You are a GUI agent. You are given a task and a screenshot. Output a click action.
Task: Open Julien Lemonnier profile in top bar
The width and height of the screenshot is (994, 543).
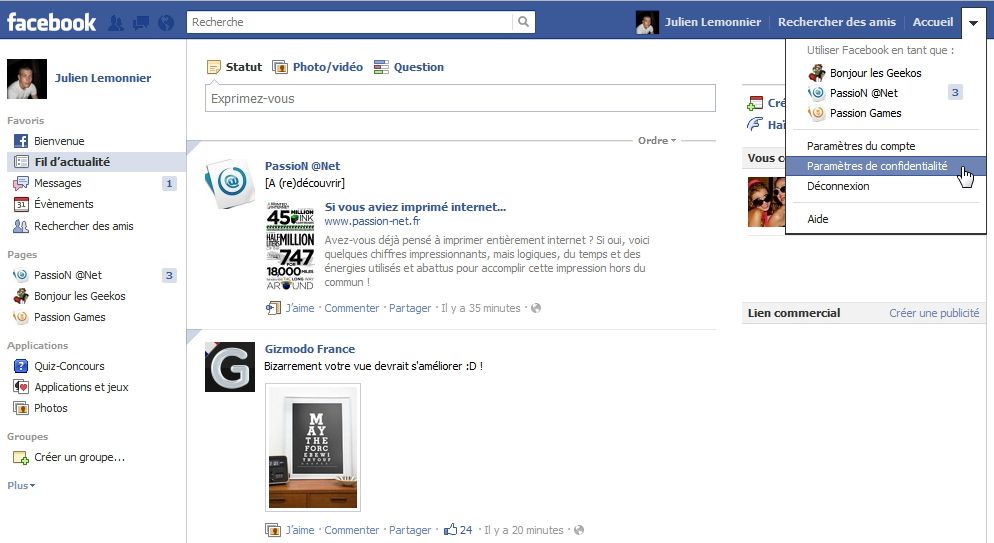713,22
